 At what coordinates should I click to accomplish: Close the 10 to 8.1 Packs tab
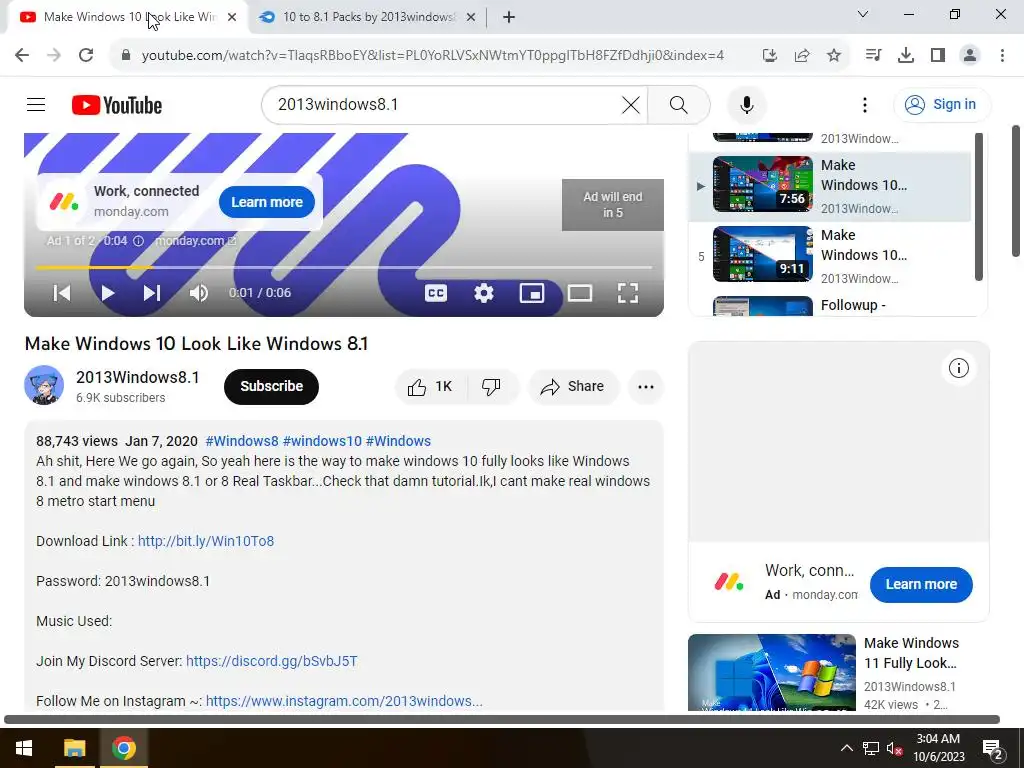click(470, 17)
